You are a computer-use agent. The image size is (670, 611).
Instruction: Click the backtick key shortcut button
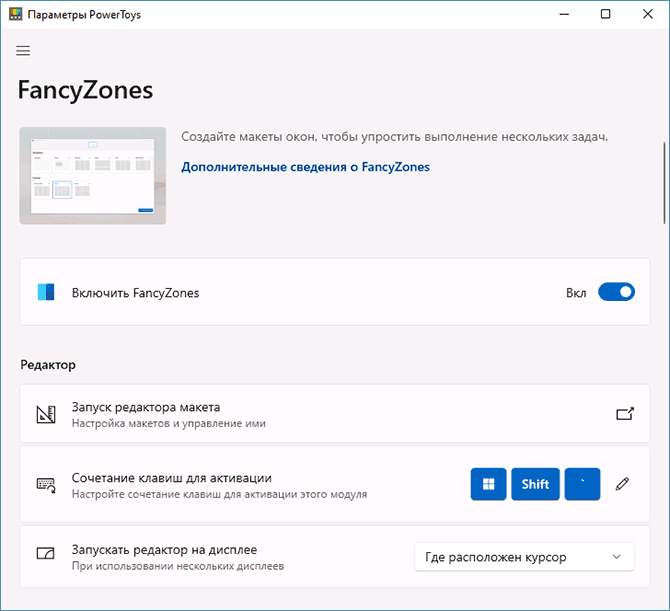coord(582,484)
